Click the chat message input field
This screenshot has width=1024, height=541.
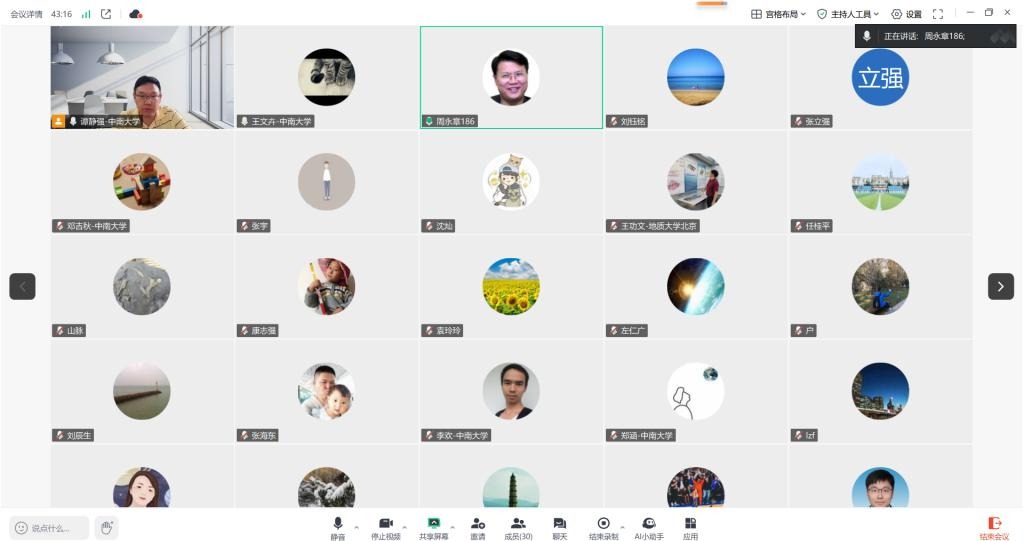[50, 528]
